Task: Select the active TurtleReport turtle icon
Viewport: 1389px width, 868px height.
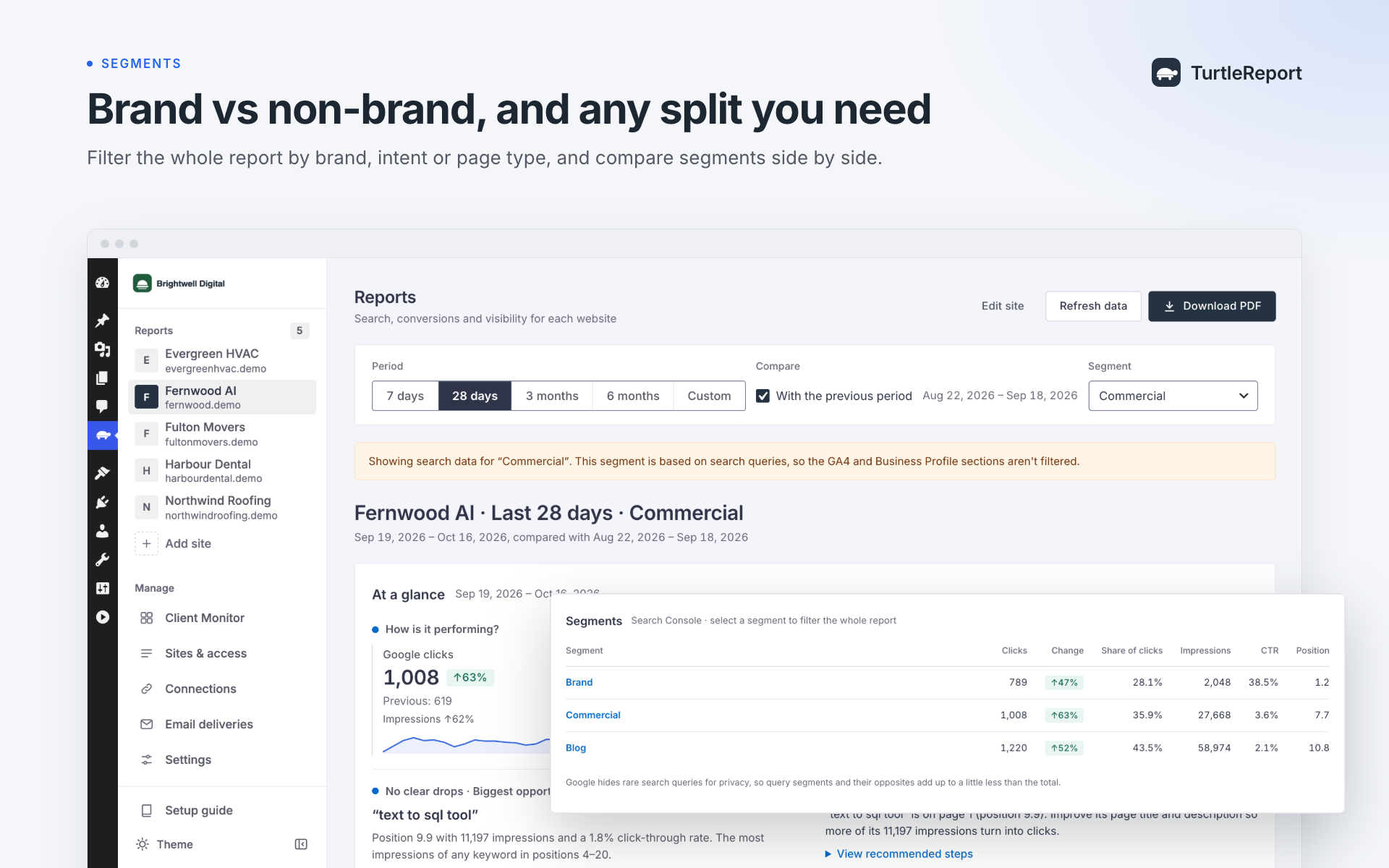Action: [102, 435]
